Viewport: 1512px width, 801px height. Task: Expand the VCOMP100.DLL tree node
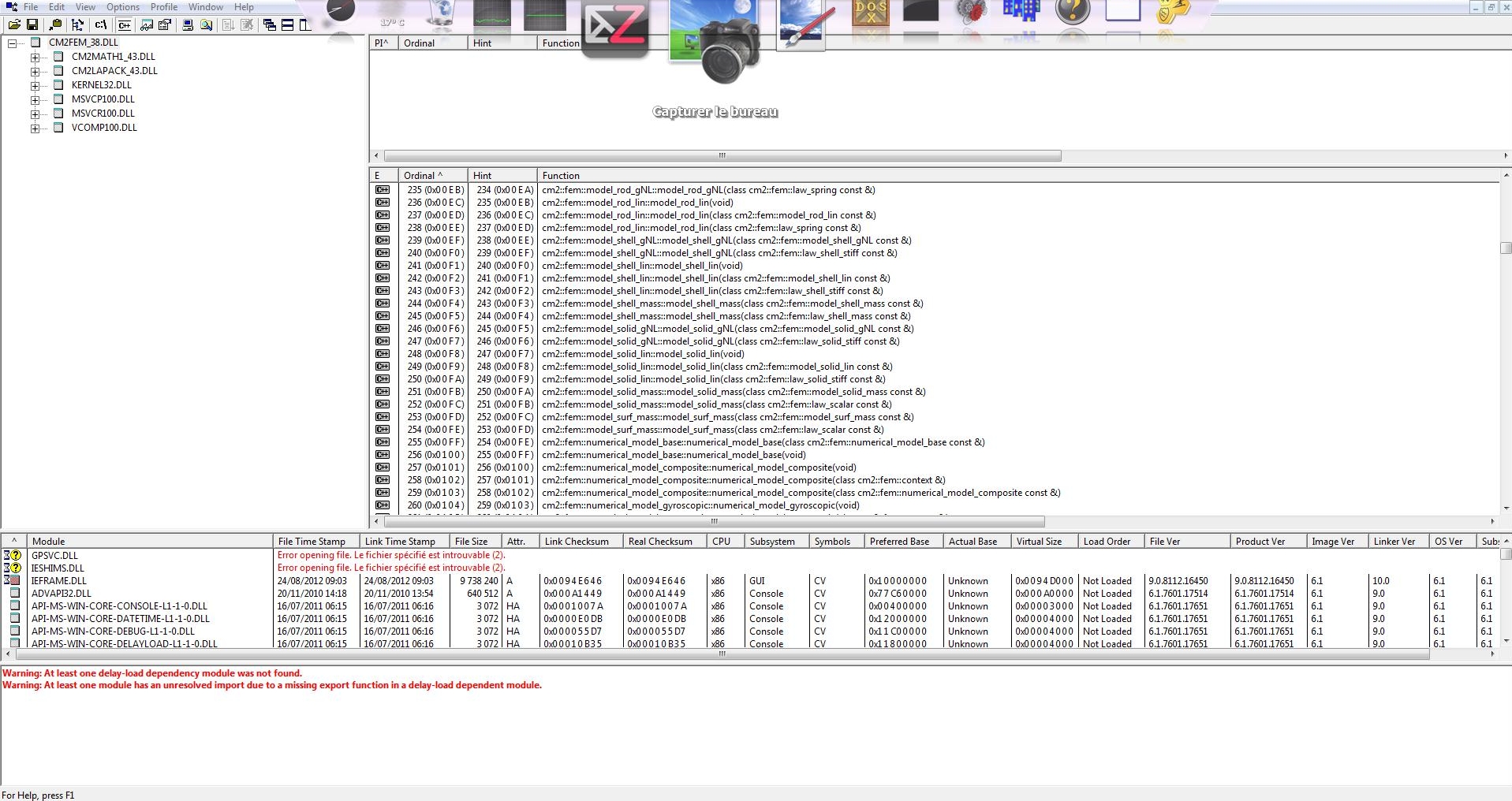(35, 128)
